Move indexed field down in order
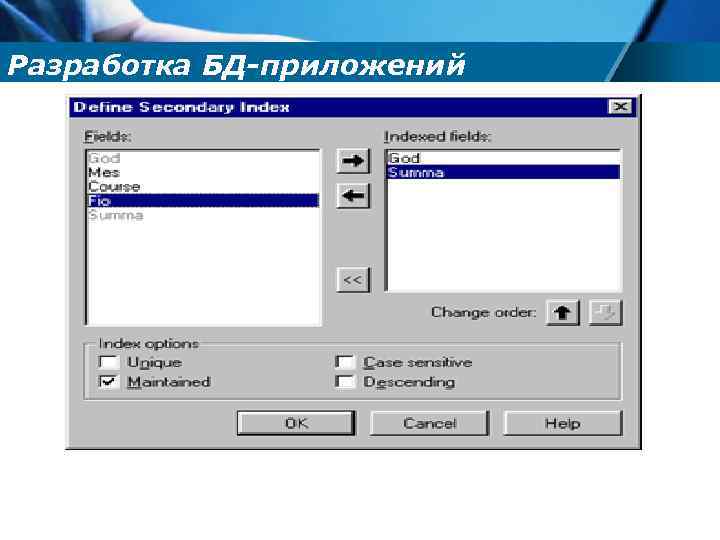The height and width of the screenshot is (540, 720). click(606, 313)
